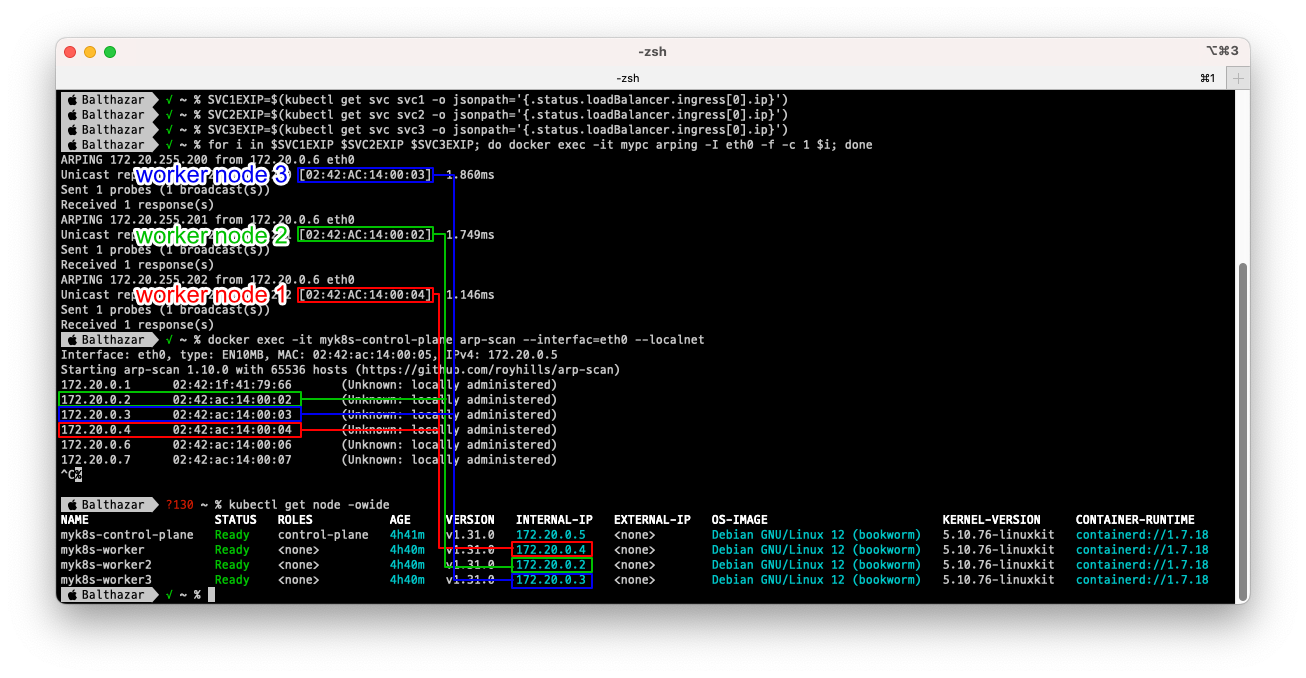This screenshot has height=678, width=1306.
Task: Click the ROLES column header
Action: [295, 520]
